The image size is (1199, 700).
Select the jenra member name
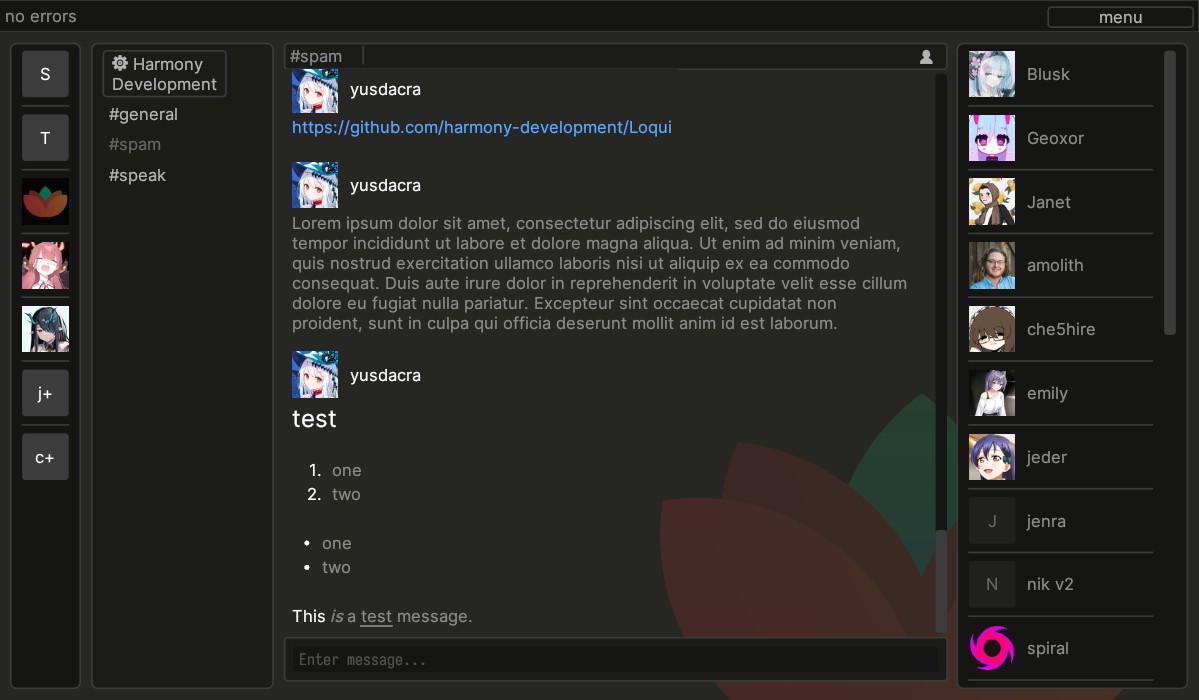coord(1045,521)
